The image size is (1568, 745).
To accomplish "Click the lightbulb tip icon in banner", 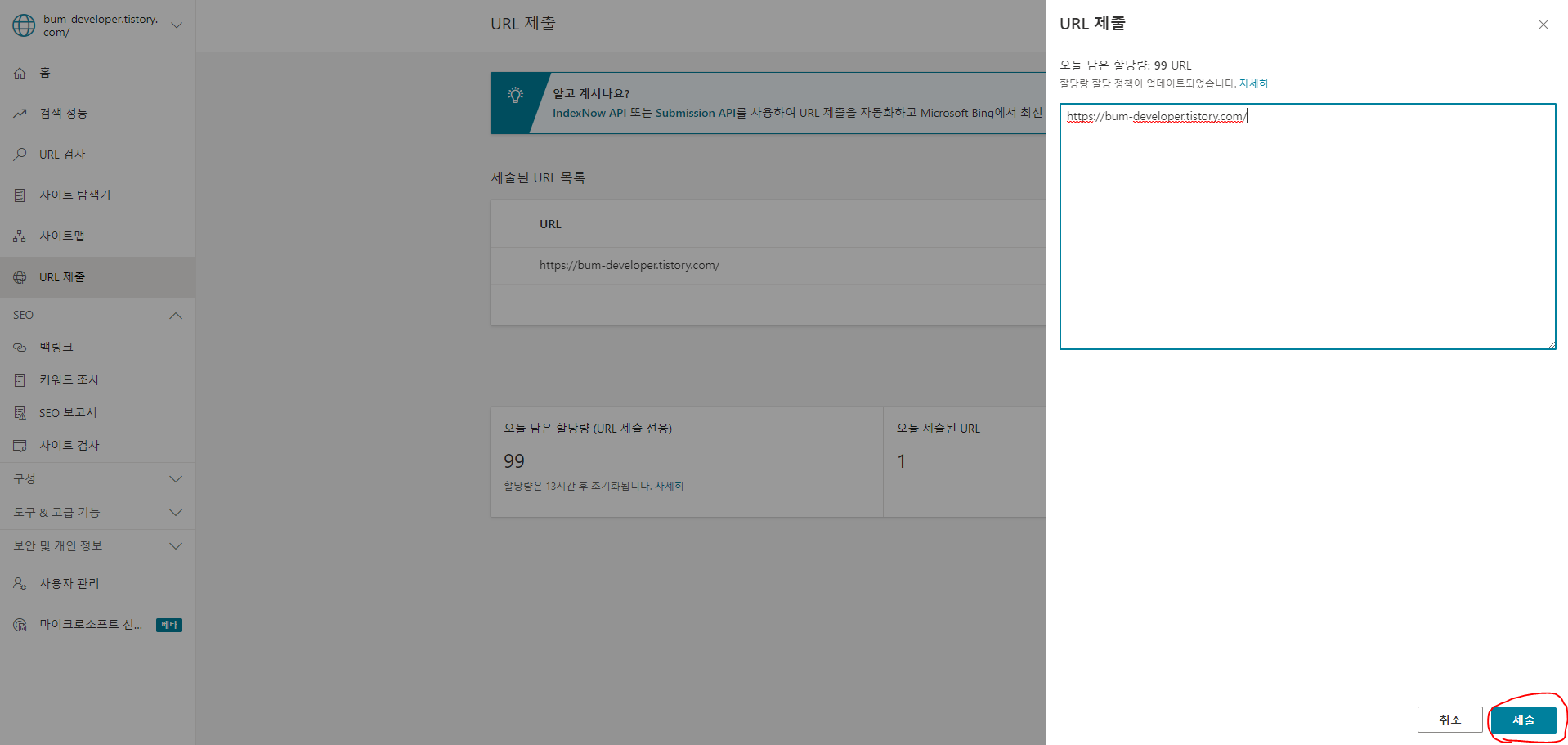I will click(x=515, y=95).
